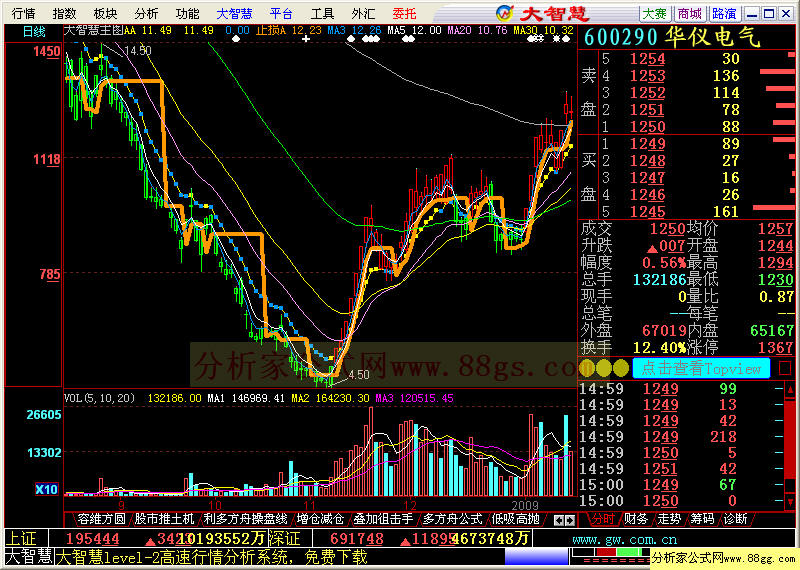Click the MA20 10.76 label
This screenshot has height=570, width=800.
click(x=477, y=31)
